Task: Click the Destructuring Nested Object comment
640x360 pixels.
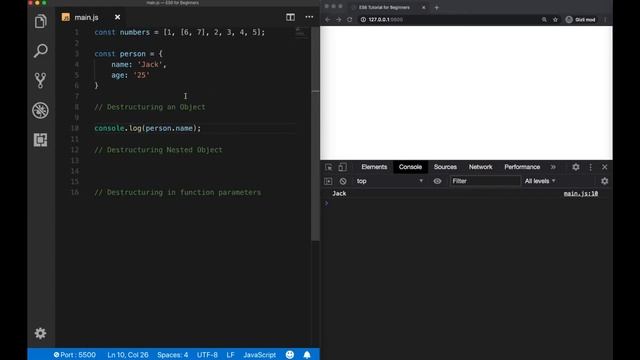Action: coord(158,150)
